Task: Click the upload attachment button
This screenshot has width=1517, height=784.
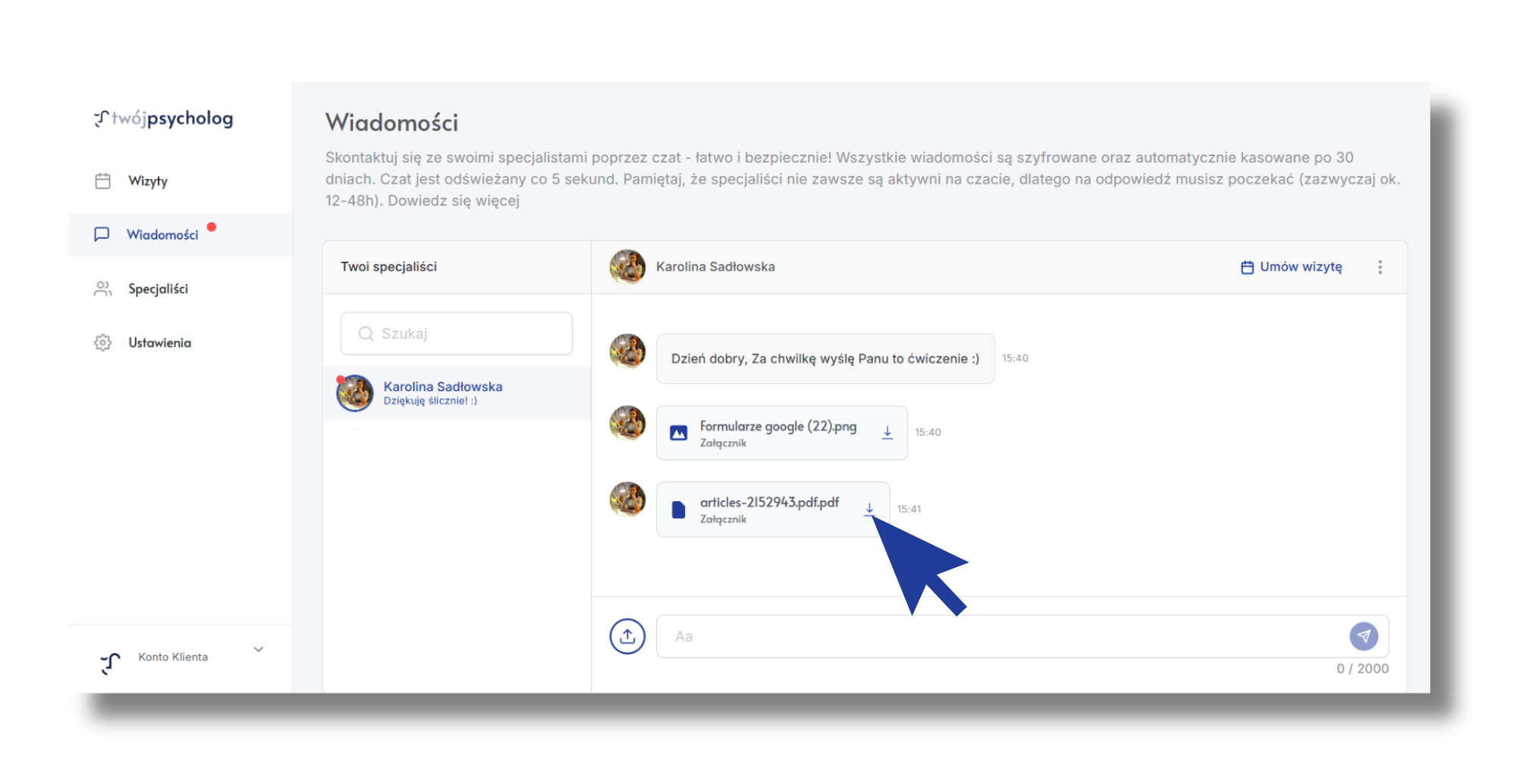Action: [x=627, y=636]
